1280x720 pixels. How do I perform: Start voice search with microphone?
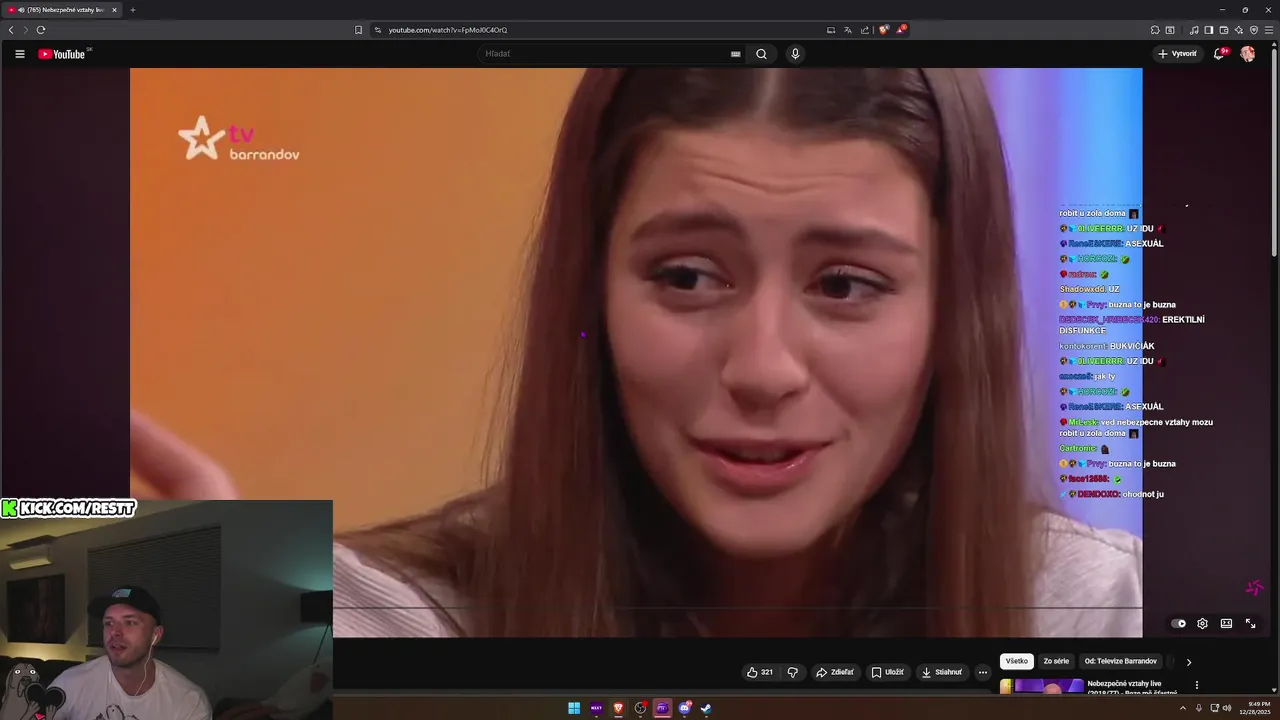click(795, 54)
